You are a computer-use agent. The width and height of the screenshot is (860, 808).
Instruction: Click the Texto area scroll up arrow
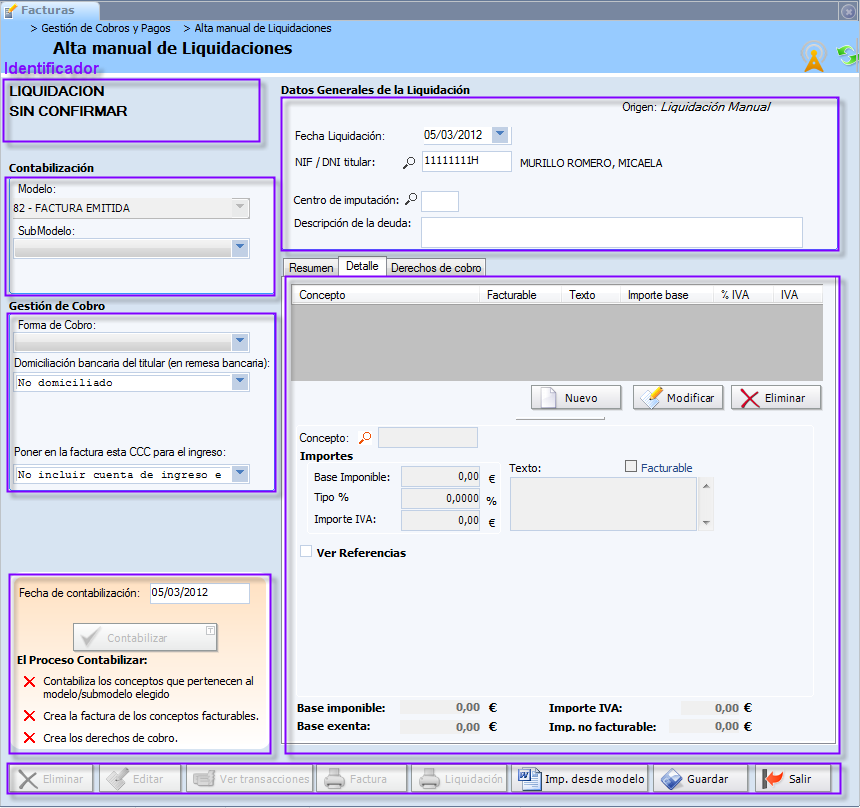(x=706, y=486)
